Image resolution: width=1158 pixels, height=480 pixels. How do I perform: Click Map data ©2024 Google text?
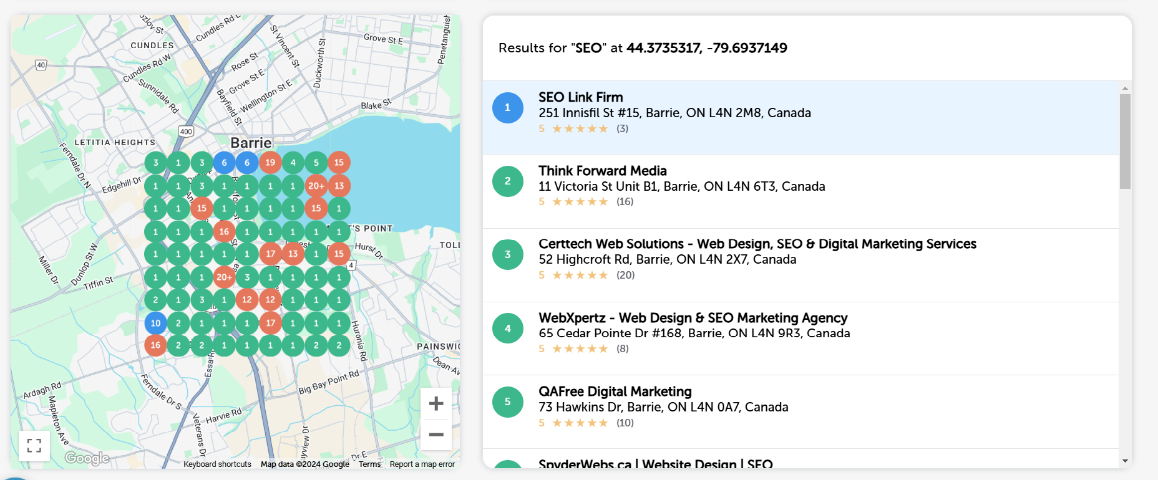pos(305,464)
